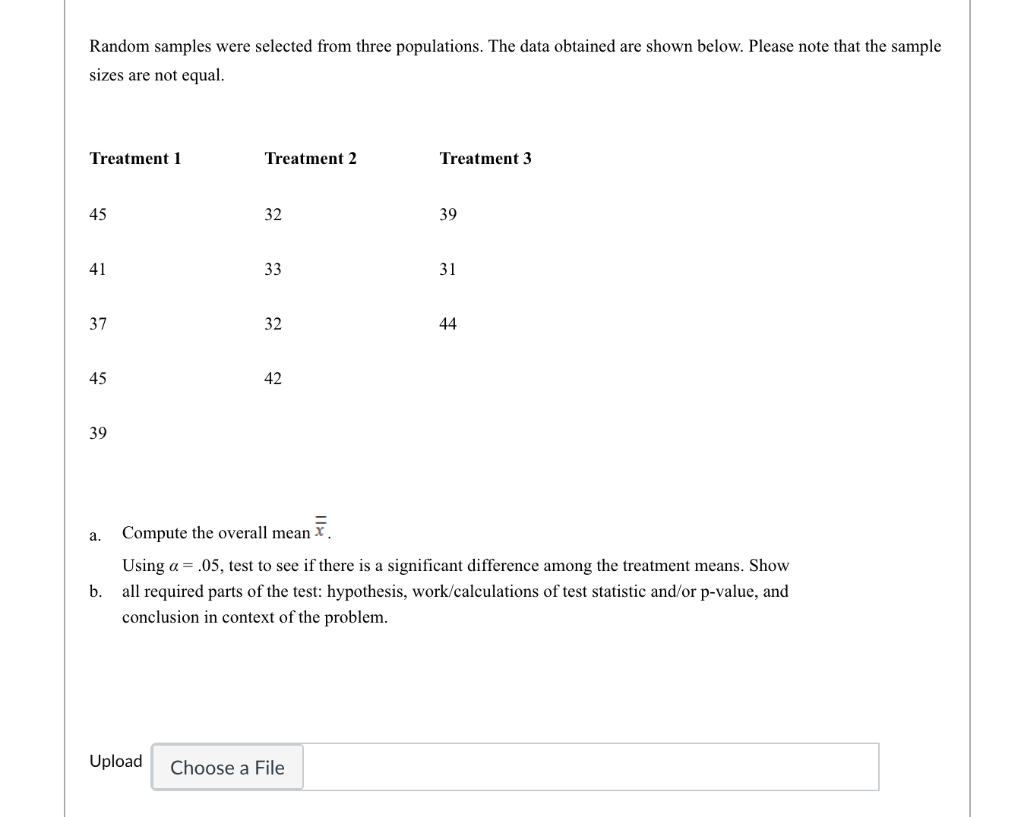
Task: Click the value 31 in Treatment 3
Action: 447,269
